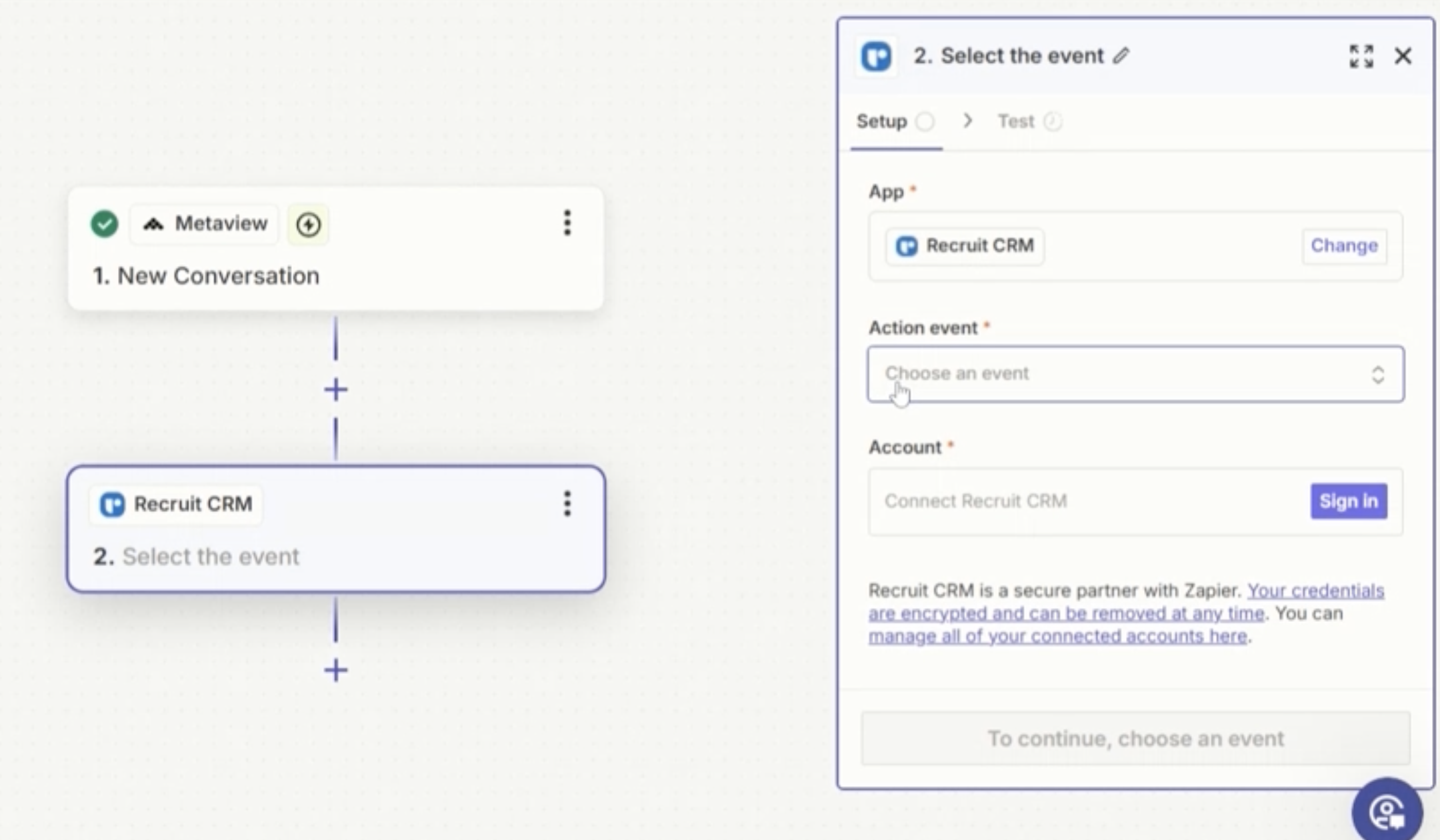Screen dimensions: 1440x840
Task: Open Metaview step three-dot menu
Action: click(567, 223)
